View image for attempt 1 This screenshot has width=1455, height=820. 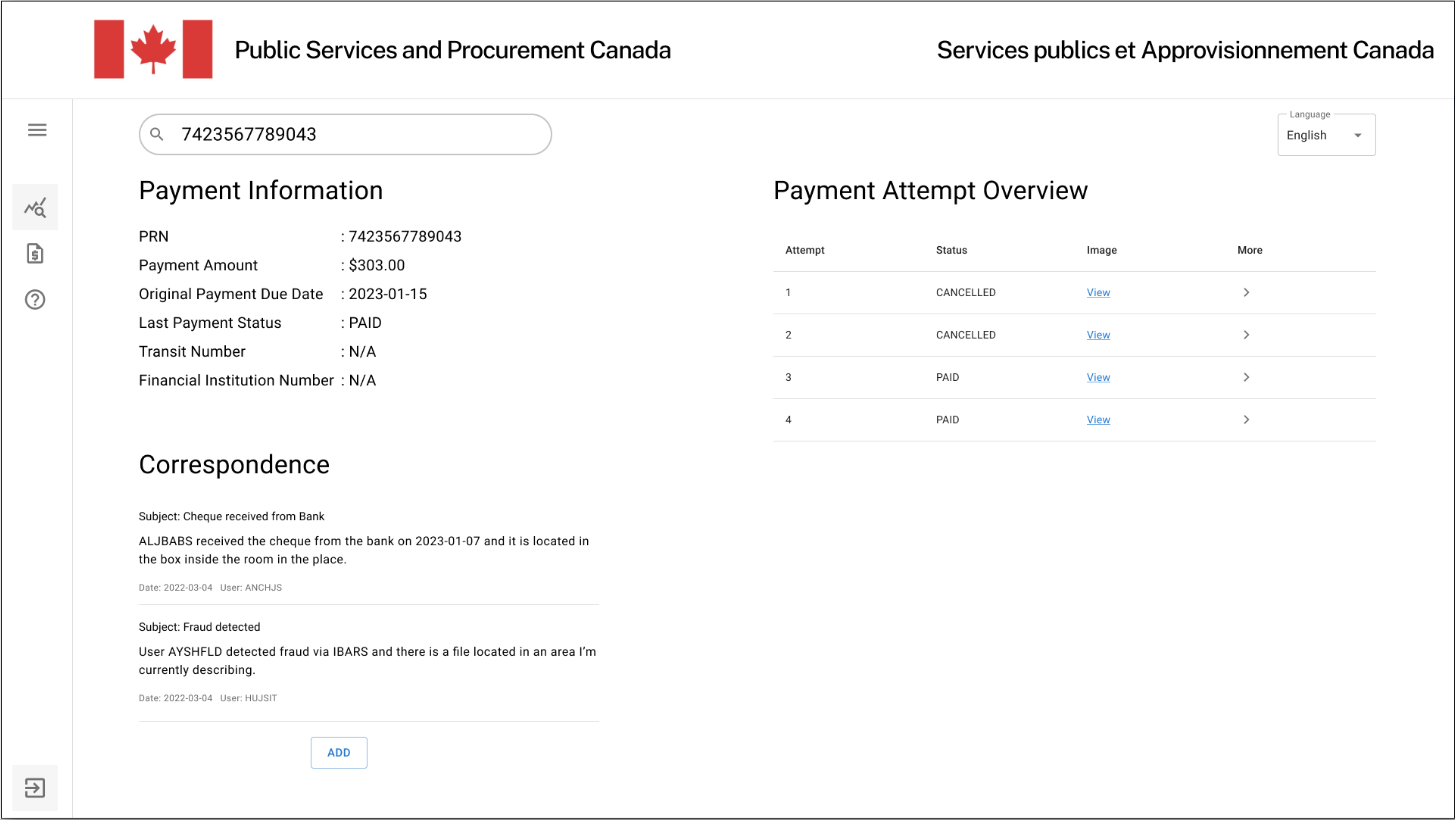(1098, 293)
